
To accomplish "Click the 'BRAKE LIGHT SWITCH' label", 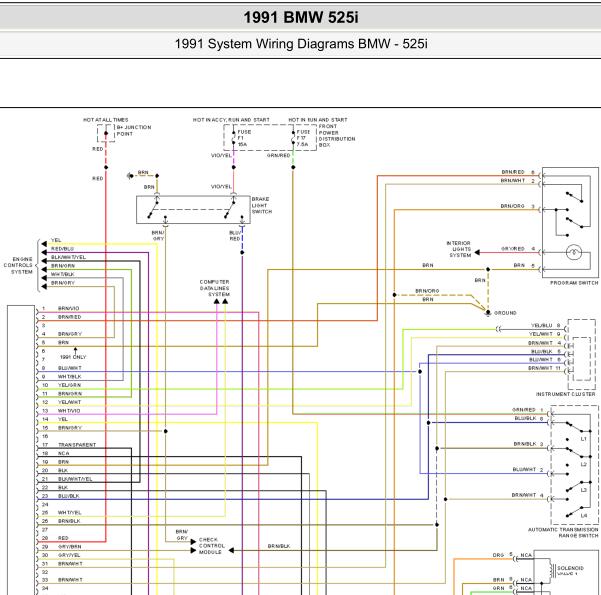I will (262, 205).
